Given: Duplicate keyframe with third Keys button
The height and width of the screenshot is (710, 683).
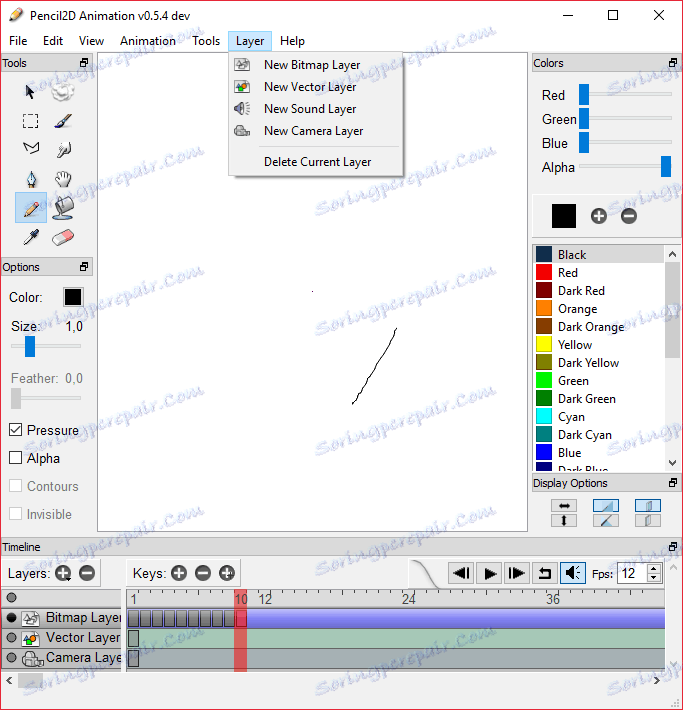Looking at the screenshot, I should pos(227,573).
